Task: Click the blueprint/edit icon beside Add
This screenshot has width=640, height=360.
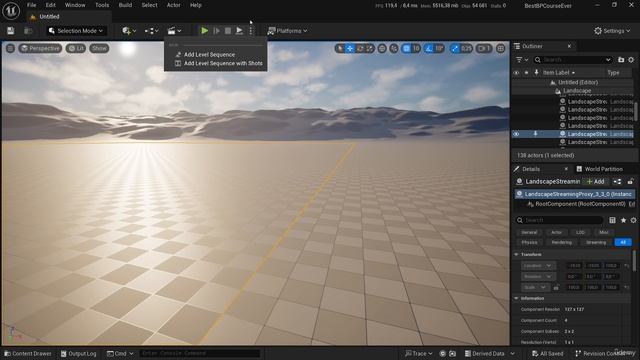Action: [x=617, y=182]
